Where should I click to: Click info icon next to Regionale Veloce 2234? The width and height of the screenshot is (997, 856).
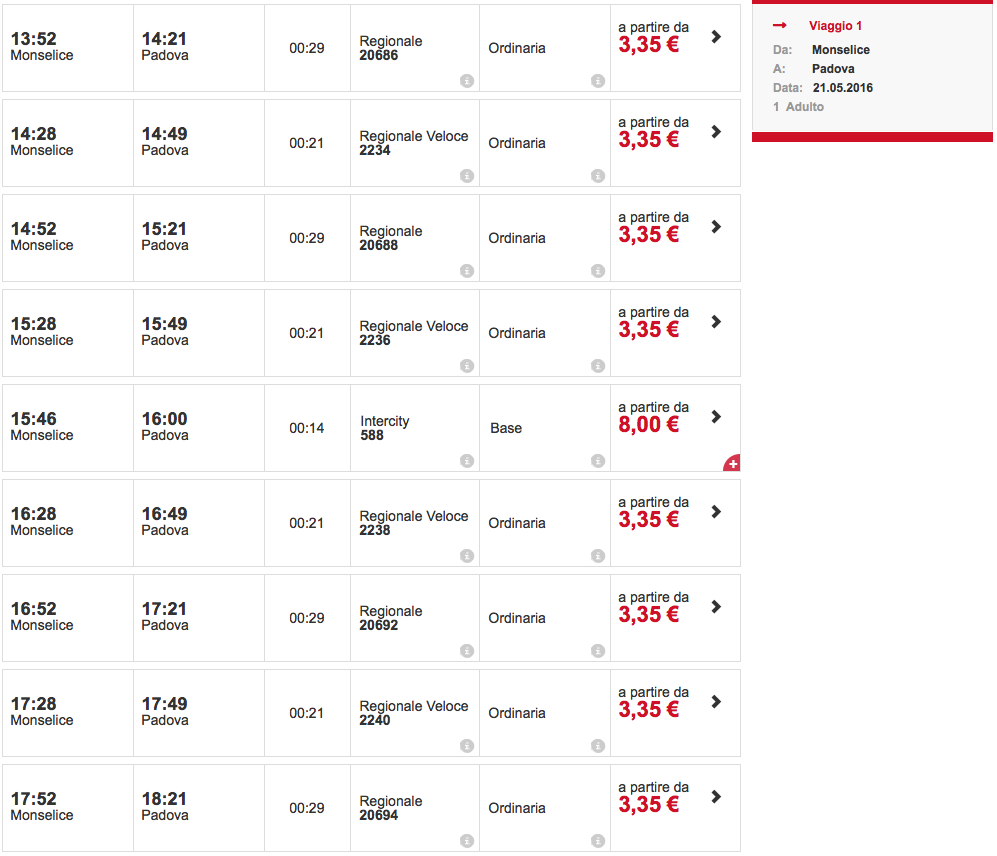(467, 176)
